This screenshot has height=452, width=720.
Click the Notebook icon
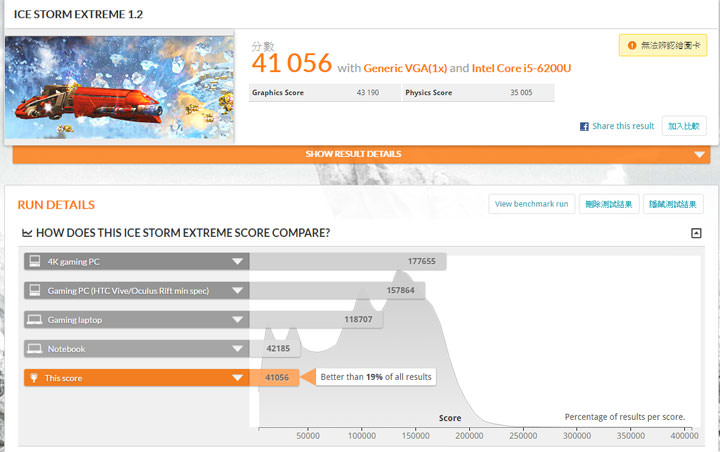pyautogui.click(x=34, y=349)
